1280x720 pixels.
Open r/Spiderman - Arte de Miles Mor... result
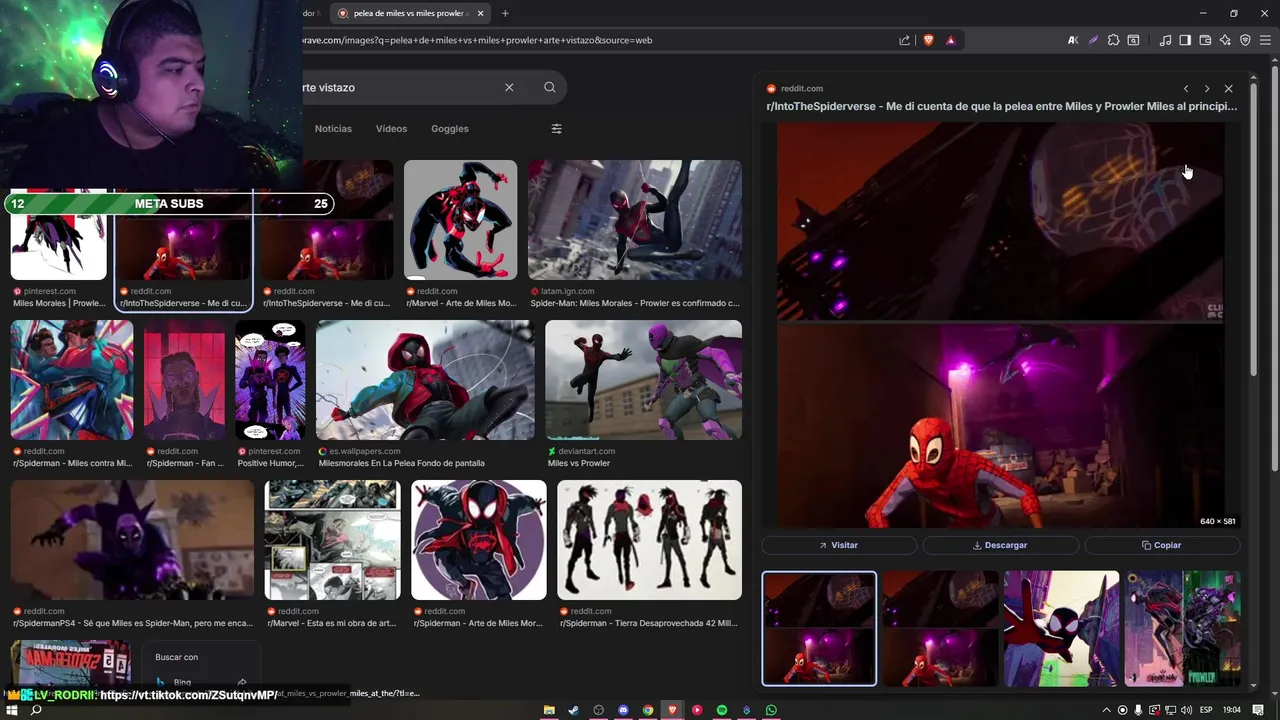479,540
